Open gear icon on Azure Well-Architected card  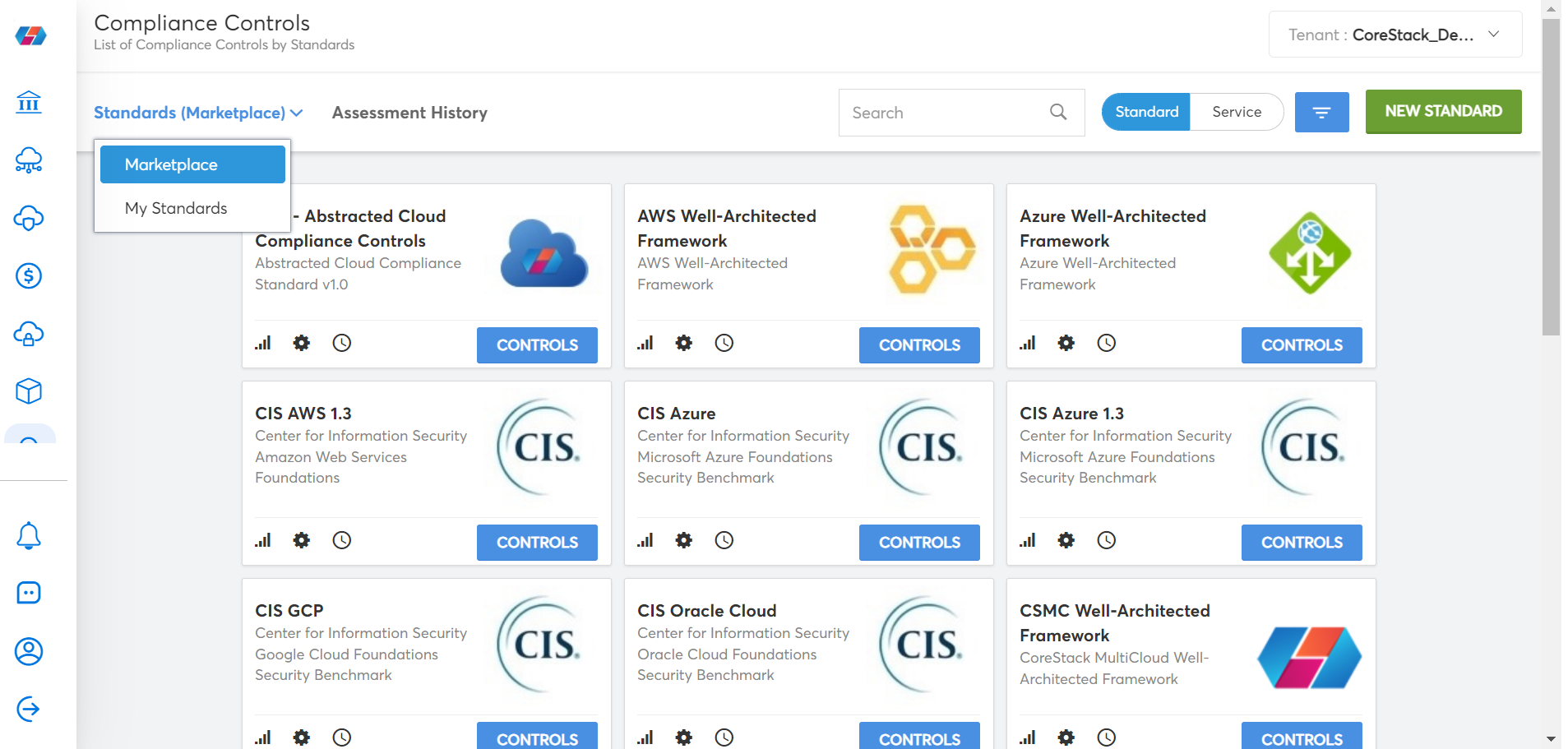tap(1066, 343)
